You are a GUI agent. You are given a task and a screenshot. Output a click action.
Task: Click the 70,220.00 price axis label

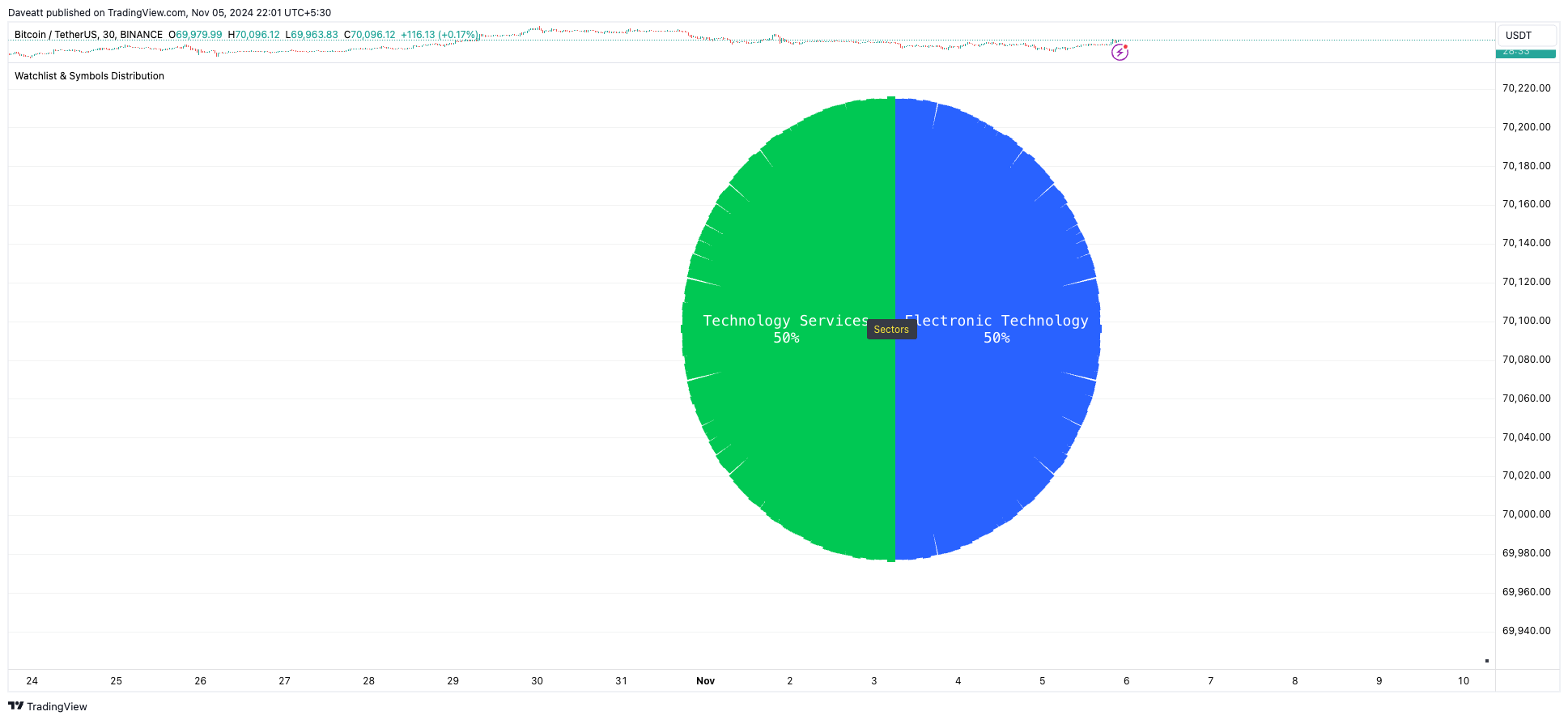(x=1526, y=88)
